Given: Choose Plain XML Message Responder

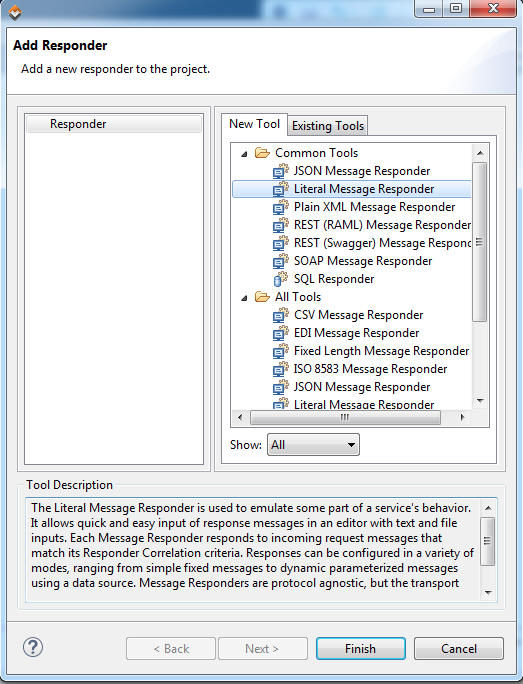Looking at the screenshot, I should [x=374, y=207].
